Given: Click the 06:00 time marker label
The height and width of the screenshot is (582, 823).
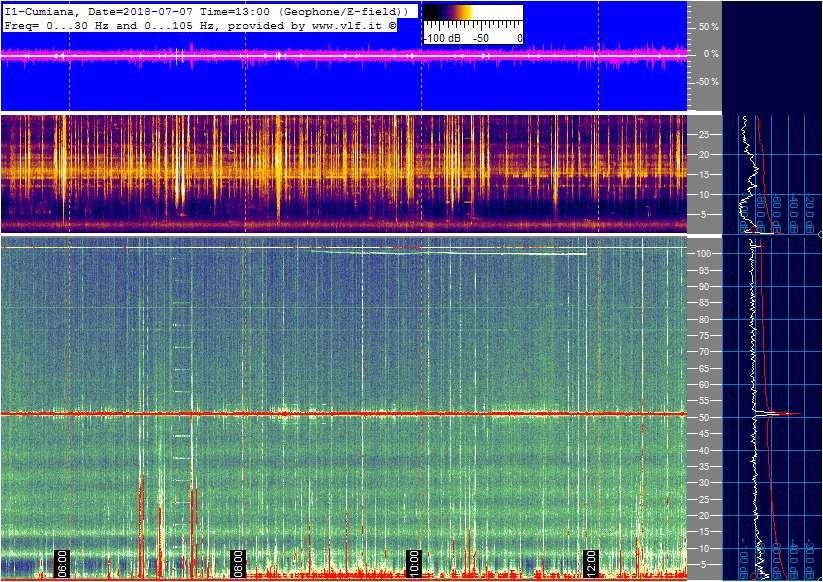Looking at the screenshot, I should point(62,564).
